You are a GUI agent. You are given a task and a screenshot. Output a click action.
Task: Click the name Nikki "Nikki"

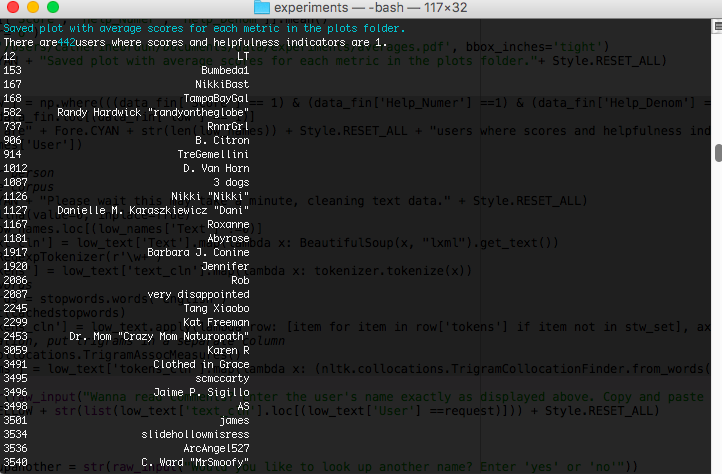pyautogui.click(x=210, y=196)
